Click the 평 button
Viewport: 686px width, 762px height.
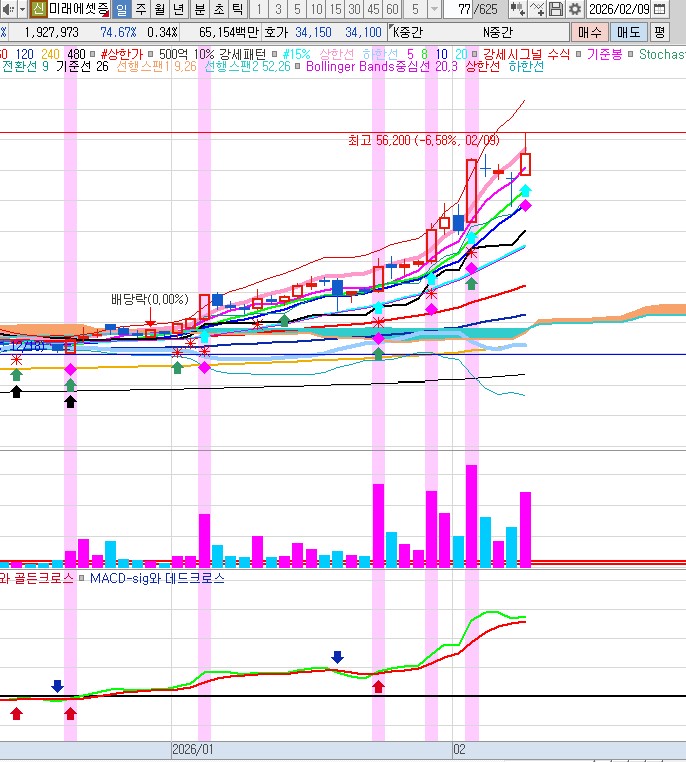[x=659, y=33]
